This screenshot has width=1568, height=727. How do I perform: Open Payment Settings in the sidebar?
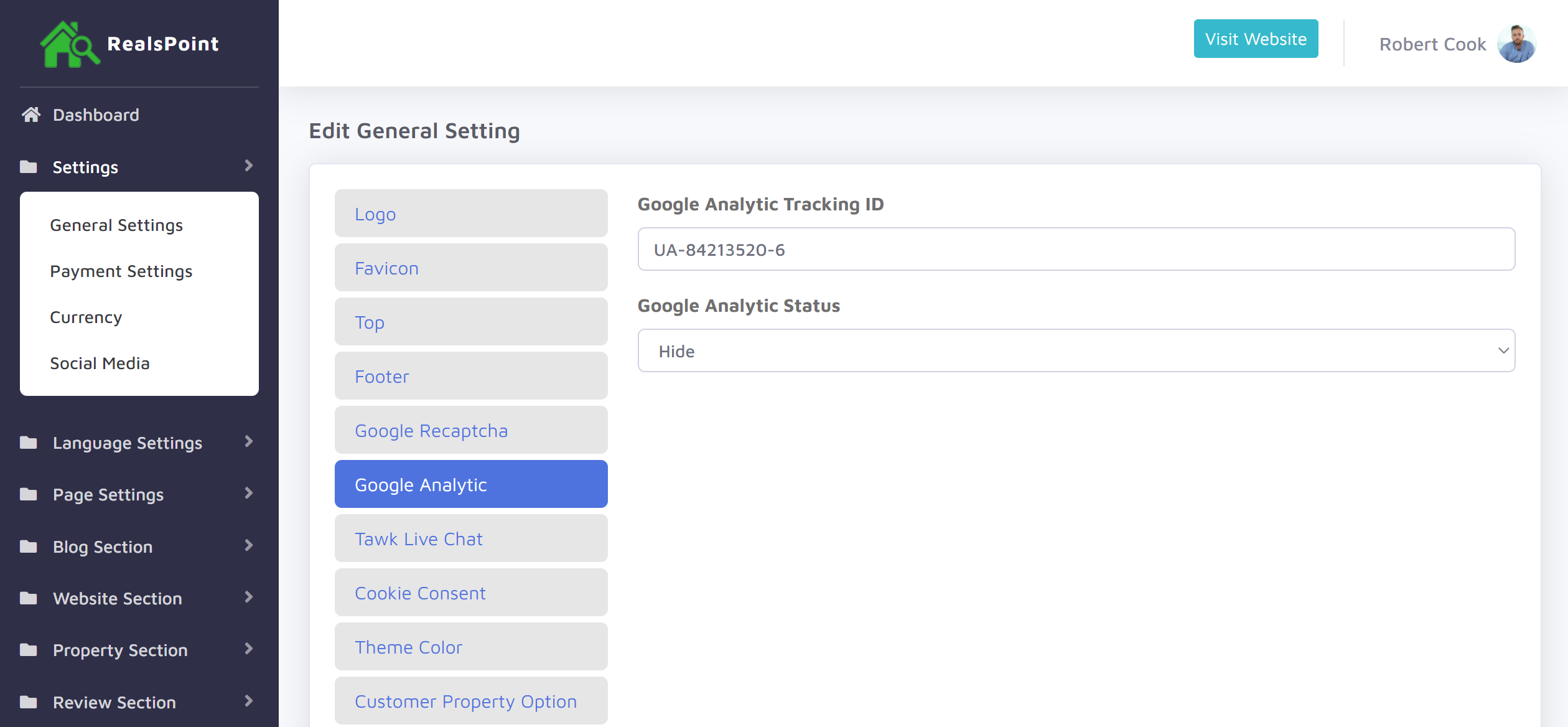coord(121,271)
